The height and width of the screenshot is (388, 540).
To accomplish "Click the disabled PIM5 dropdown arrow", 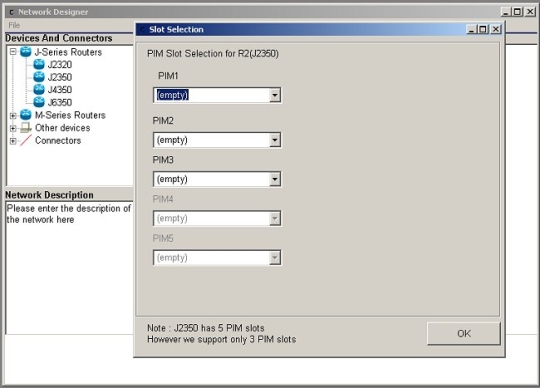I will (274, 258).
